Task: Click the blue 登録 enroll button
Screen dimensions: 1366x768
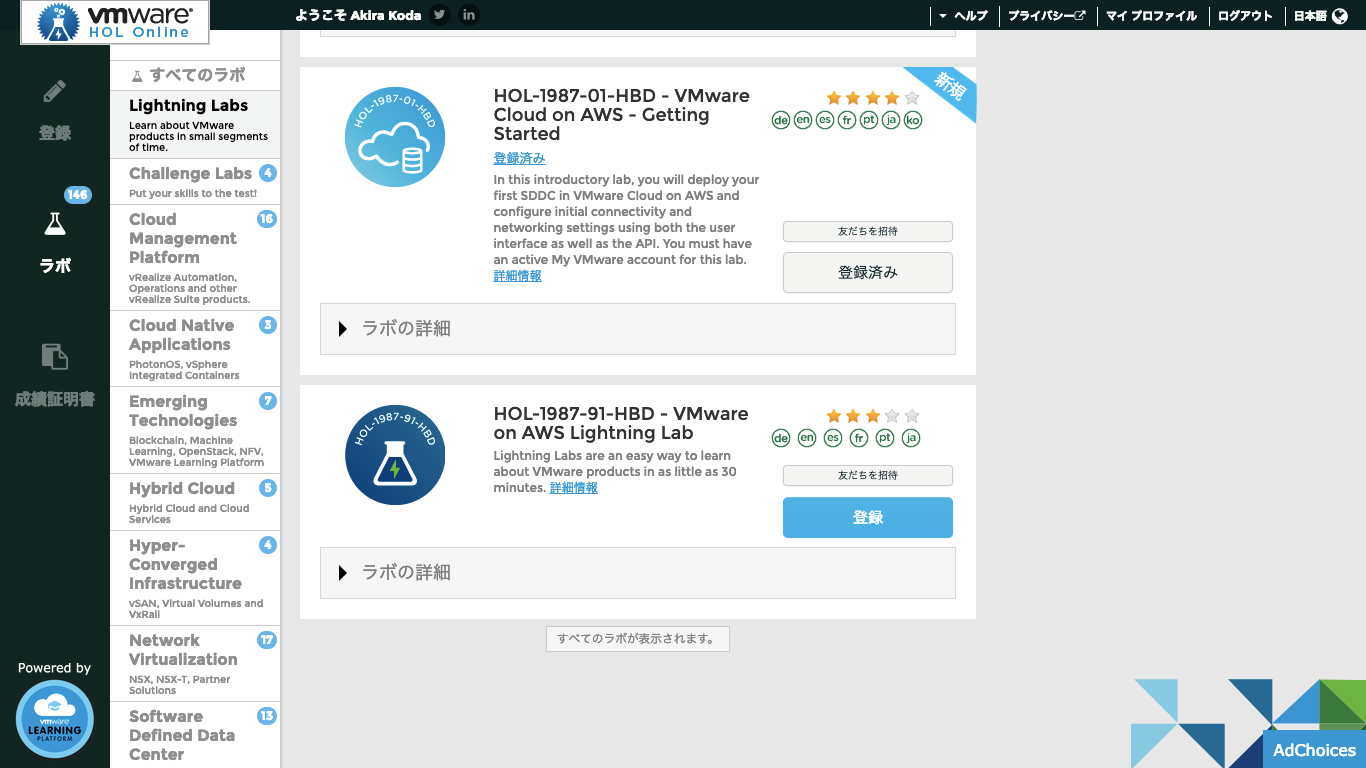Action: coord(867,518)
